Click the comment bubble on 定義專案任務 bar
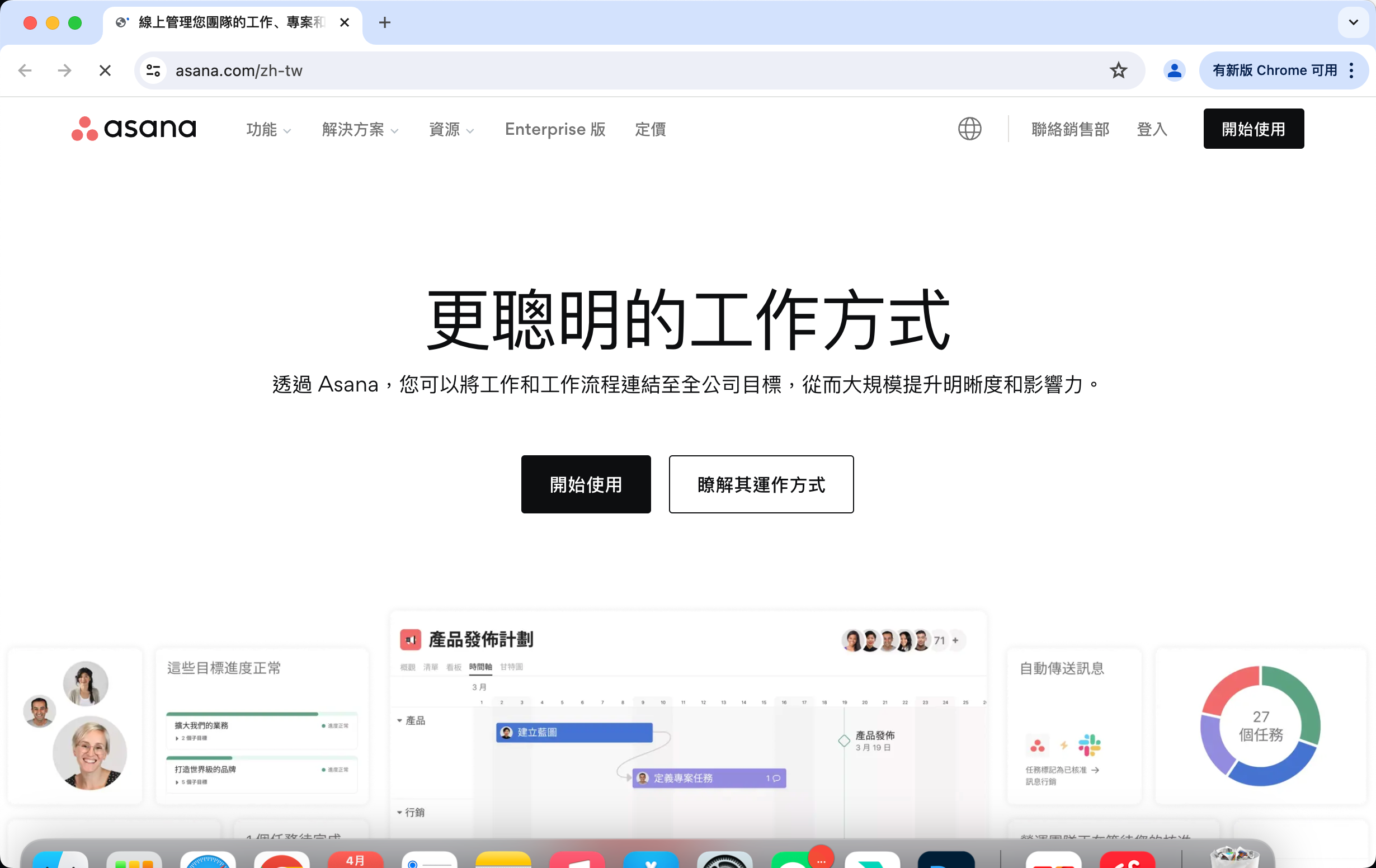The width and height of the screenshot is (1376, 868). click(776, 779)
